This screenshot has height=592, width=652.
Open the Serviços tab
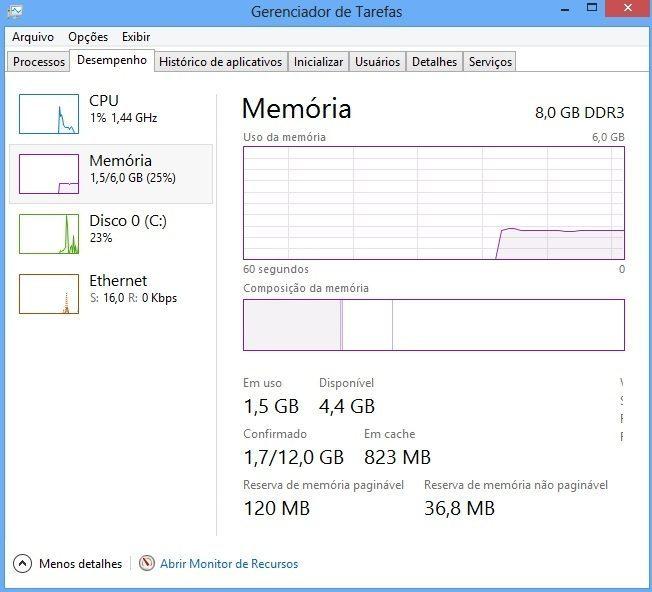click(x=490, y=62)
